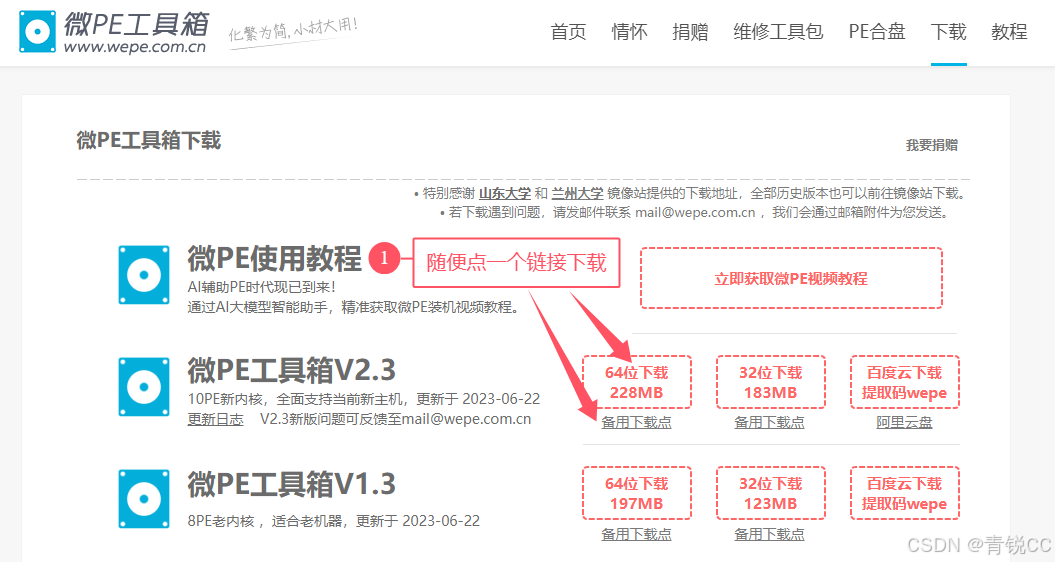Click the WePE logo icon in header
The image size is (1055, 562).
pyautogui.click(x=37, y=31)
